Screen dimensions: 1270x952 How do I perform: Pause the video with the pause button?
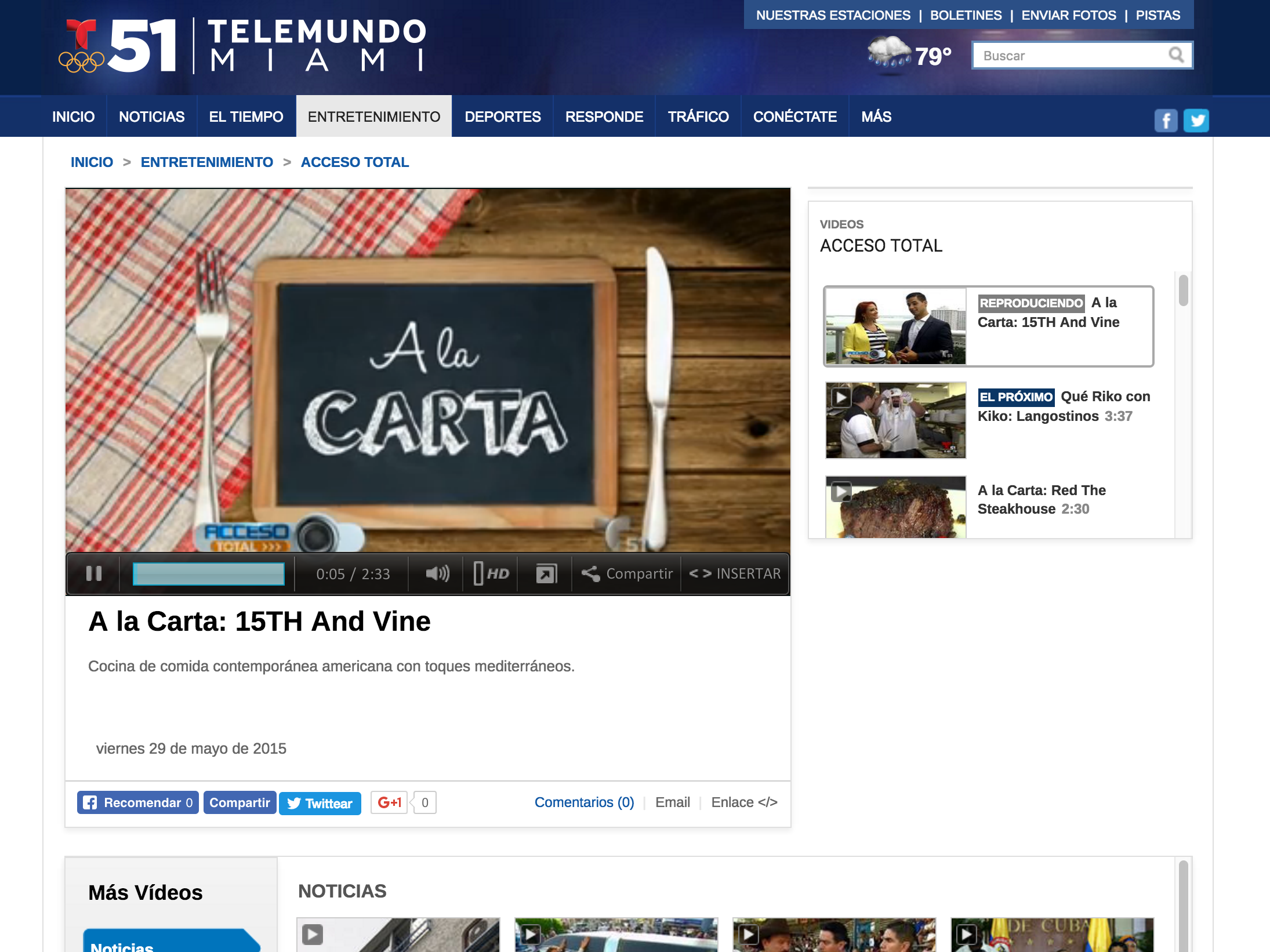click(x=94, y=573)
